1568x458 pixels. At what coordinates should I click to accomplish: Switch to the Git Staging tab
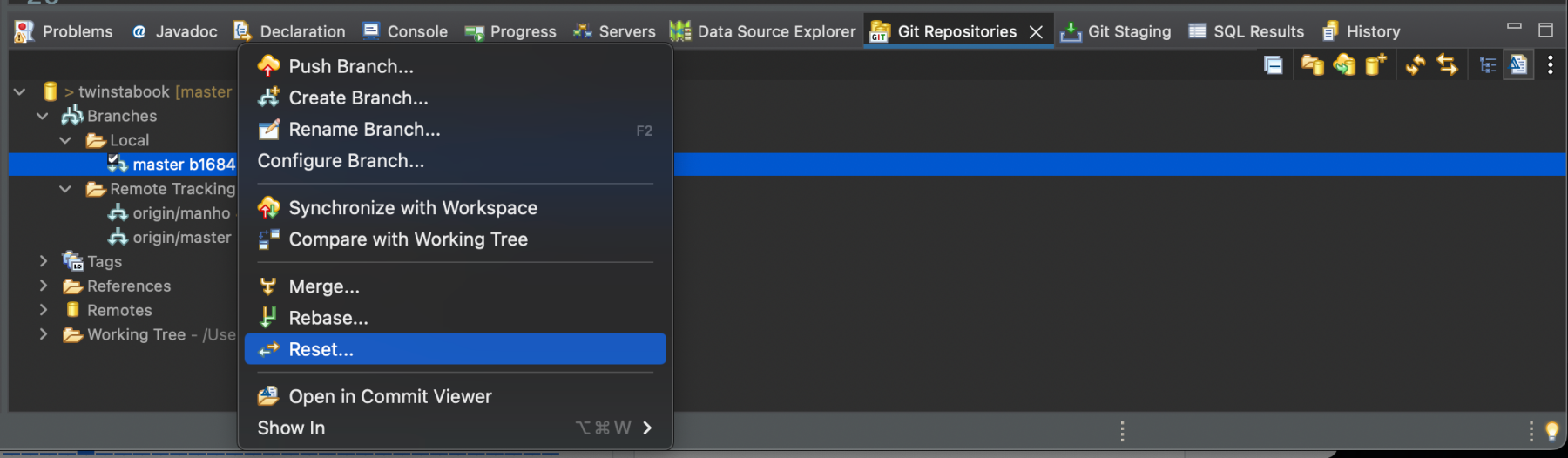[x=1116, y=31]
